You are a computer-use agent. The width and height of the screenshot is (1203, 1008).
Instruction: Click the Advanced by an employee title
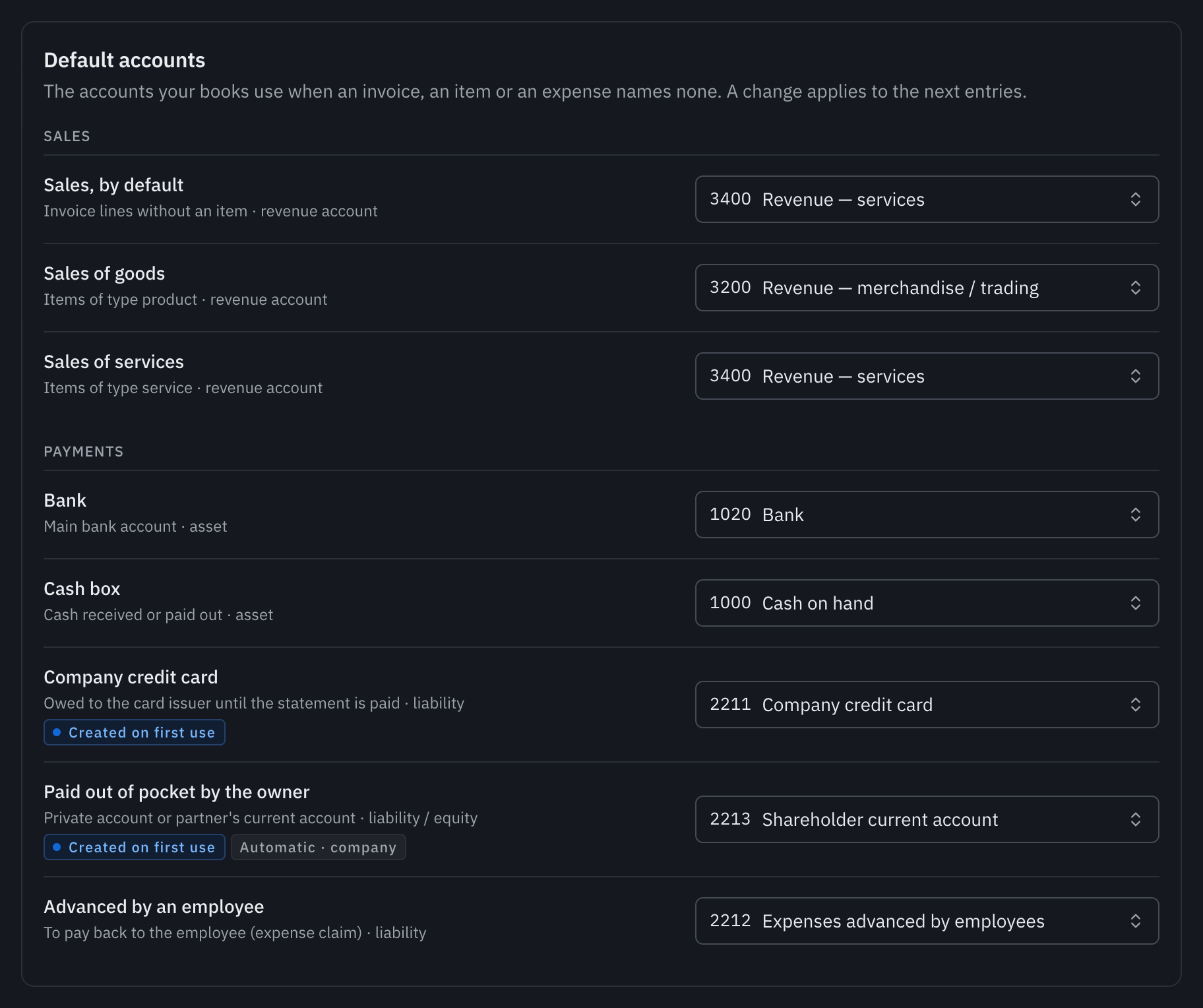[154, 907]
